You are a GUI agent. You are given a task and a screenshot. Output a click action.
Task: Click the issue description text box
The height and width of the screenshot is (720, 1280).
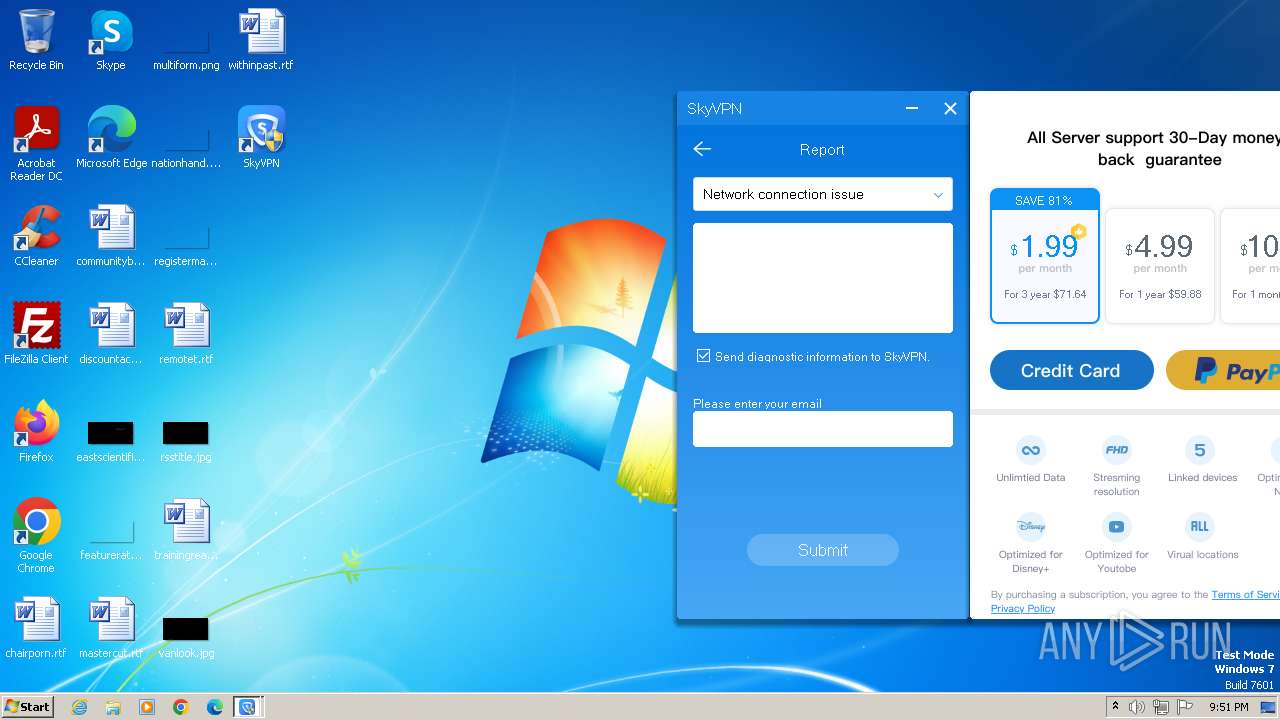tap(822, 277)
